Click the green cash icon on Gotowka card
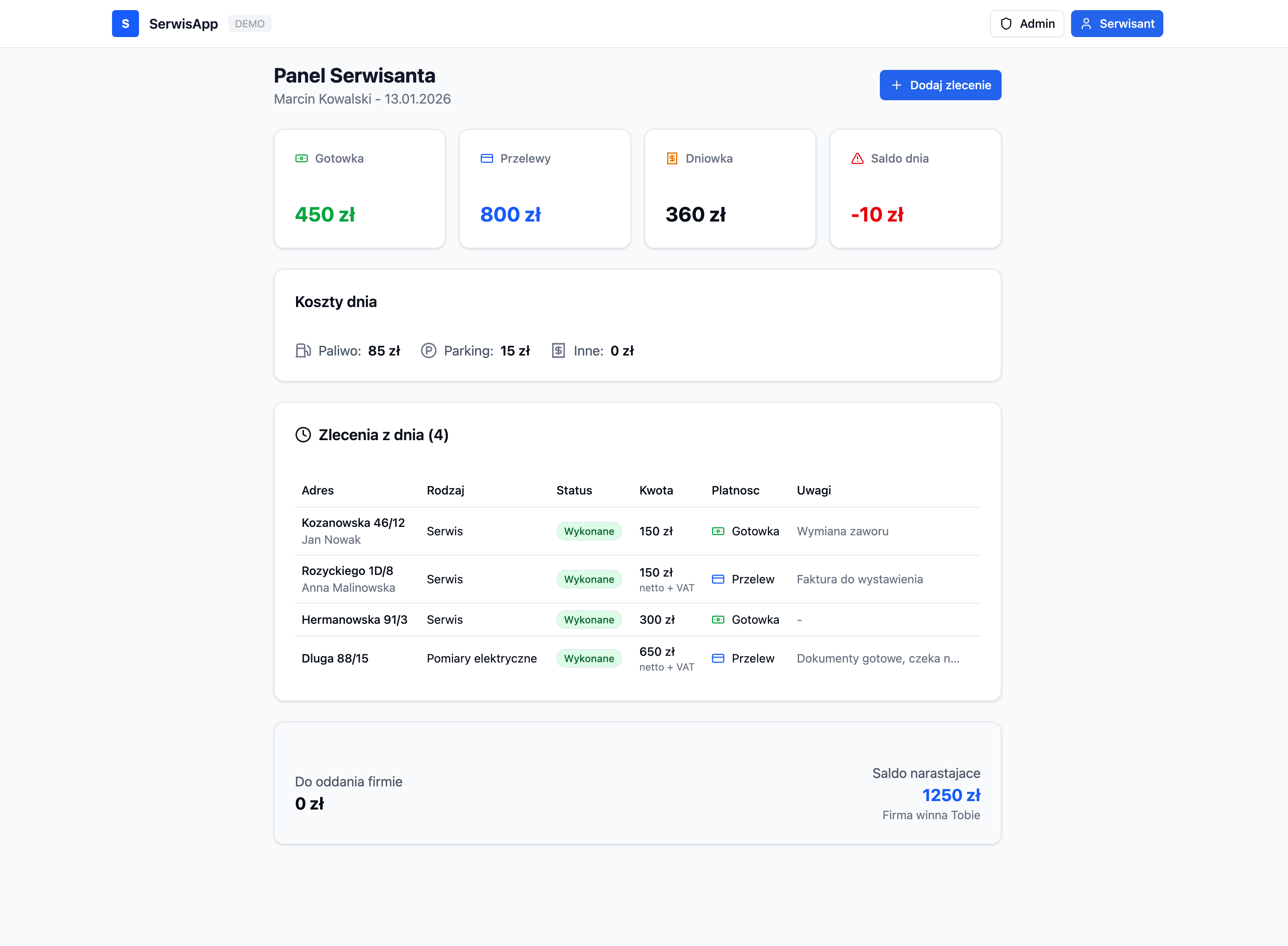 tap(301, 159)
